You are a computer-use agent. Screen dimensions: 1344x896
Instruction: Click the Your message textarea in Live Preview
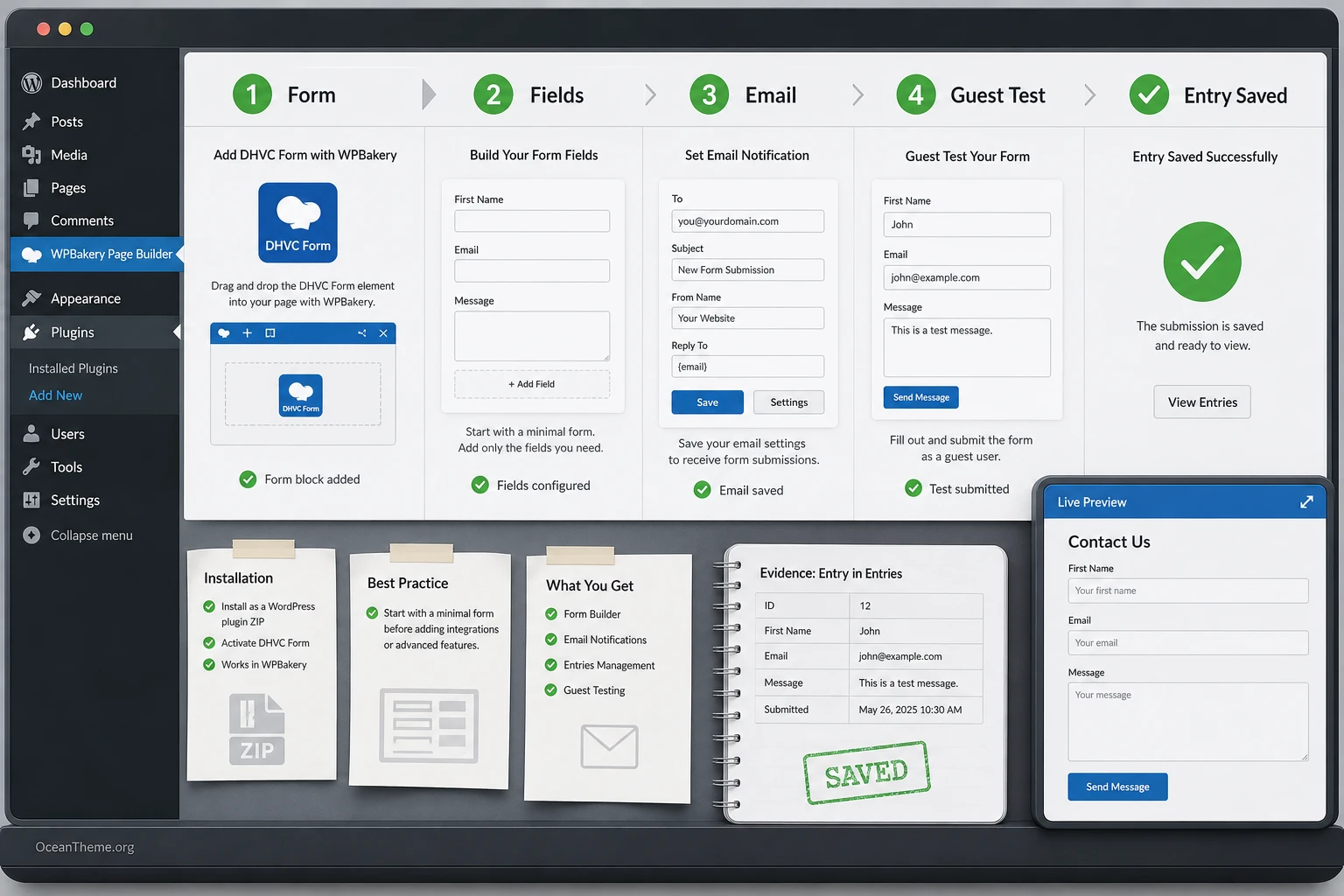[x=1188, y=722]
